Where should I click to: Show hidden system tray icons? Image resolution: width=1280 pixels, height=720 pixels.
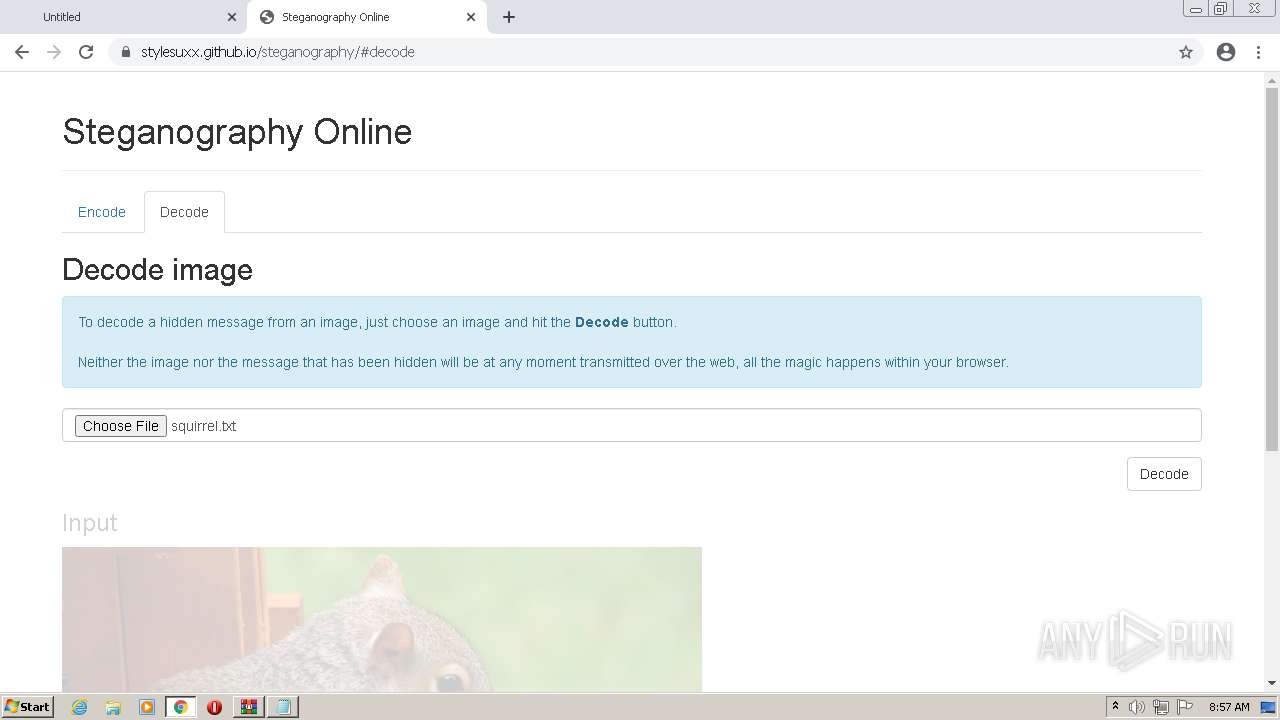pyautogui.click(x=1115, y=707)
